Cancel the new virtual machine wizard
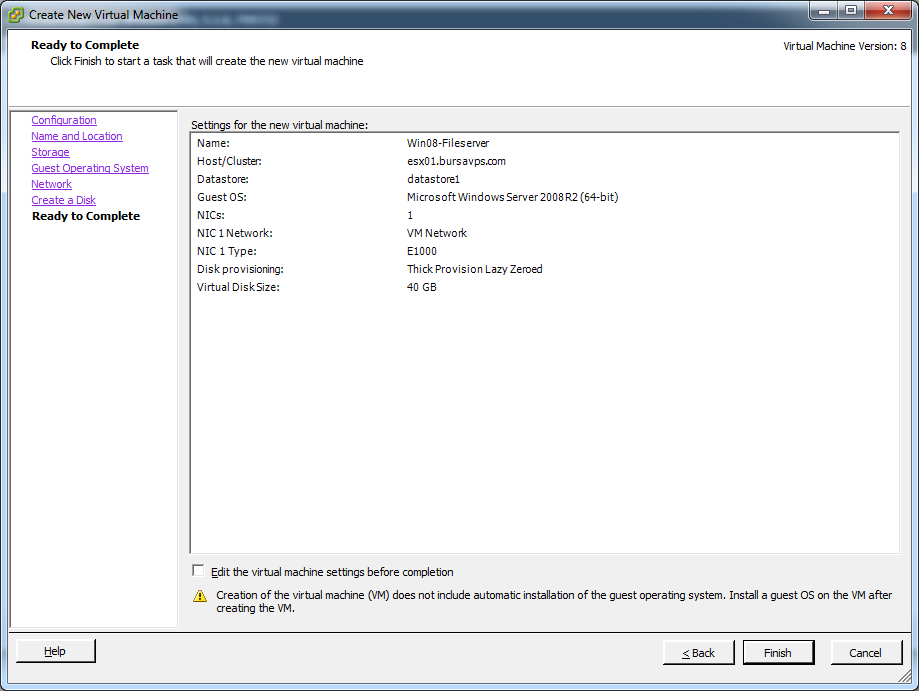Image resolution: width=919 pixels, height=691 pixels. point(865,653)
